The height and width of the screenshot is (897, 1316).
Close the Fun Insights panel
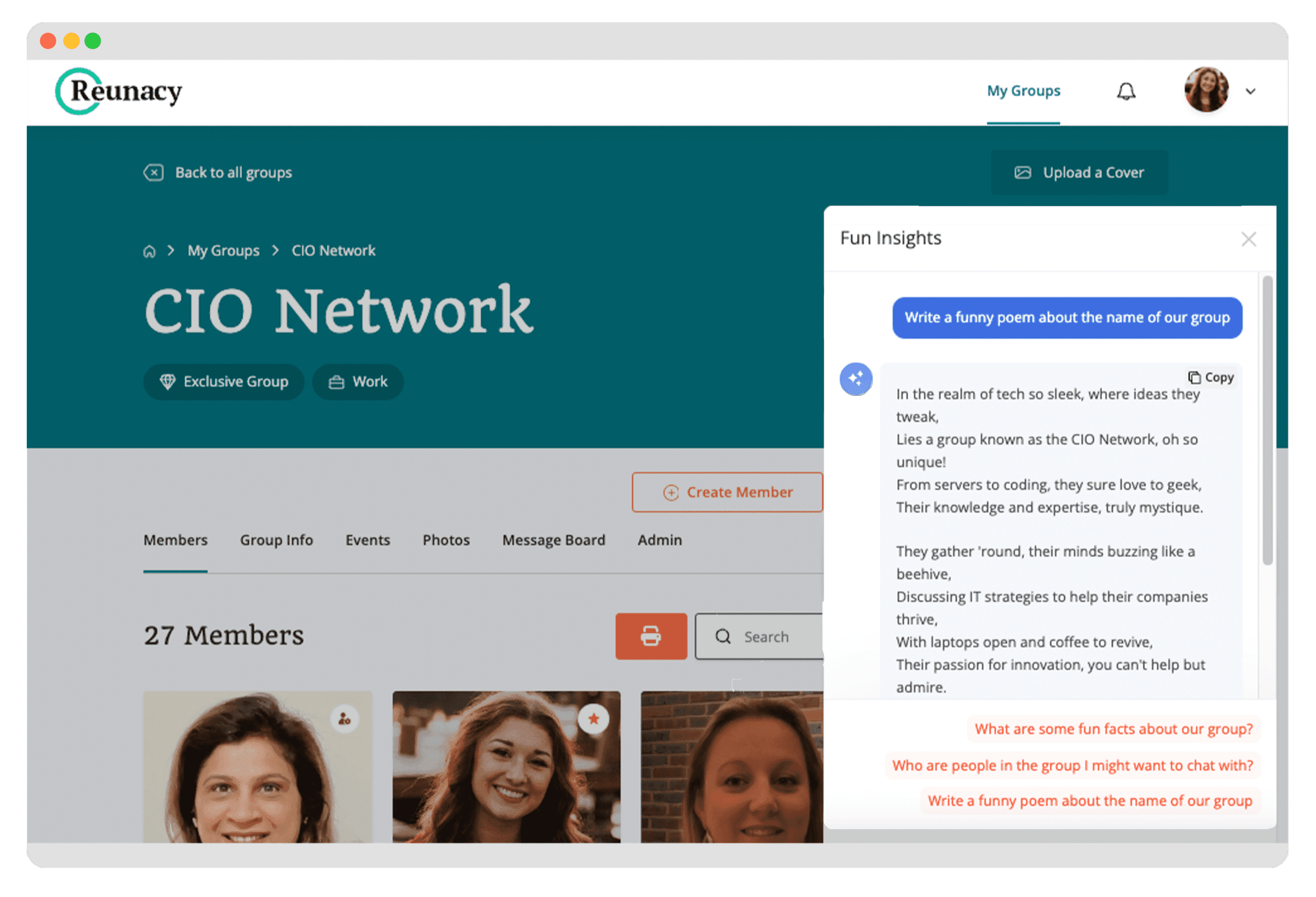coord(1249,239)
